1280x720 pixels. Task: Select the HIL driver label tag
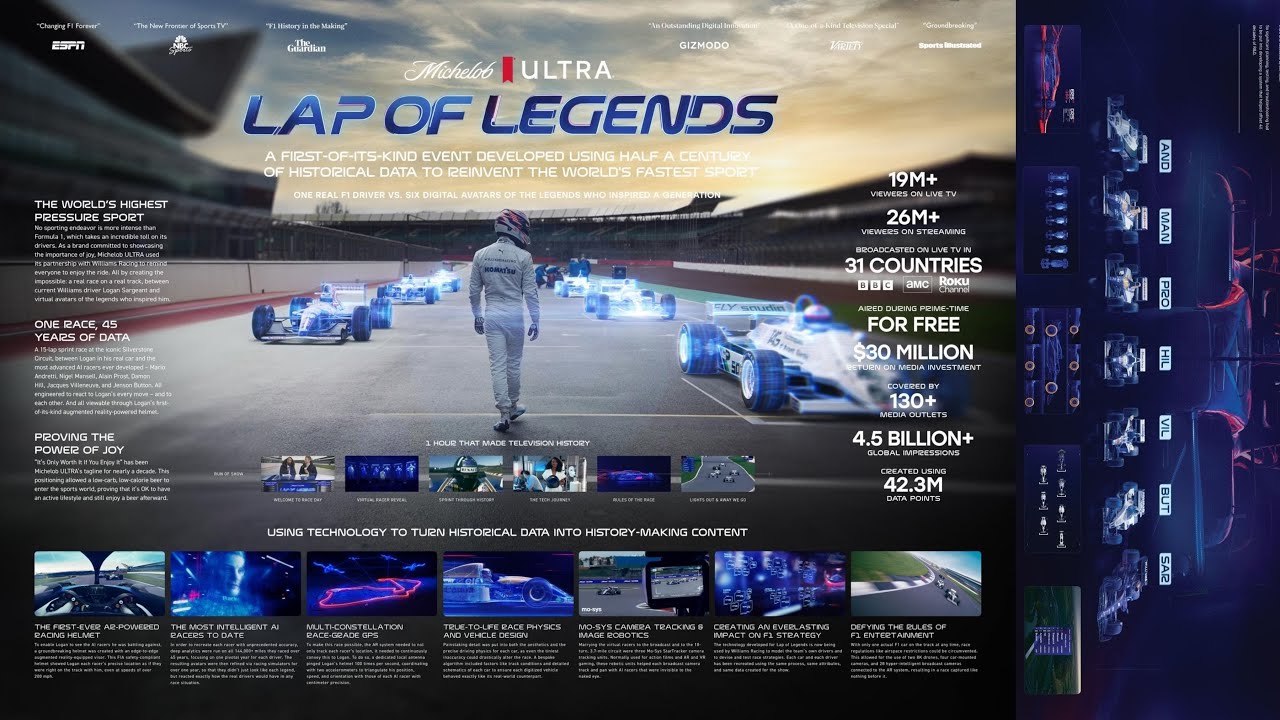click(1165, 357)
